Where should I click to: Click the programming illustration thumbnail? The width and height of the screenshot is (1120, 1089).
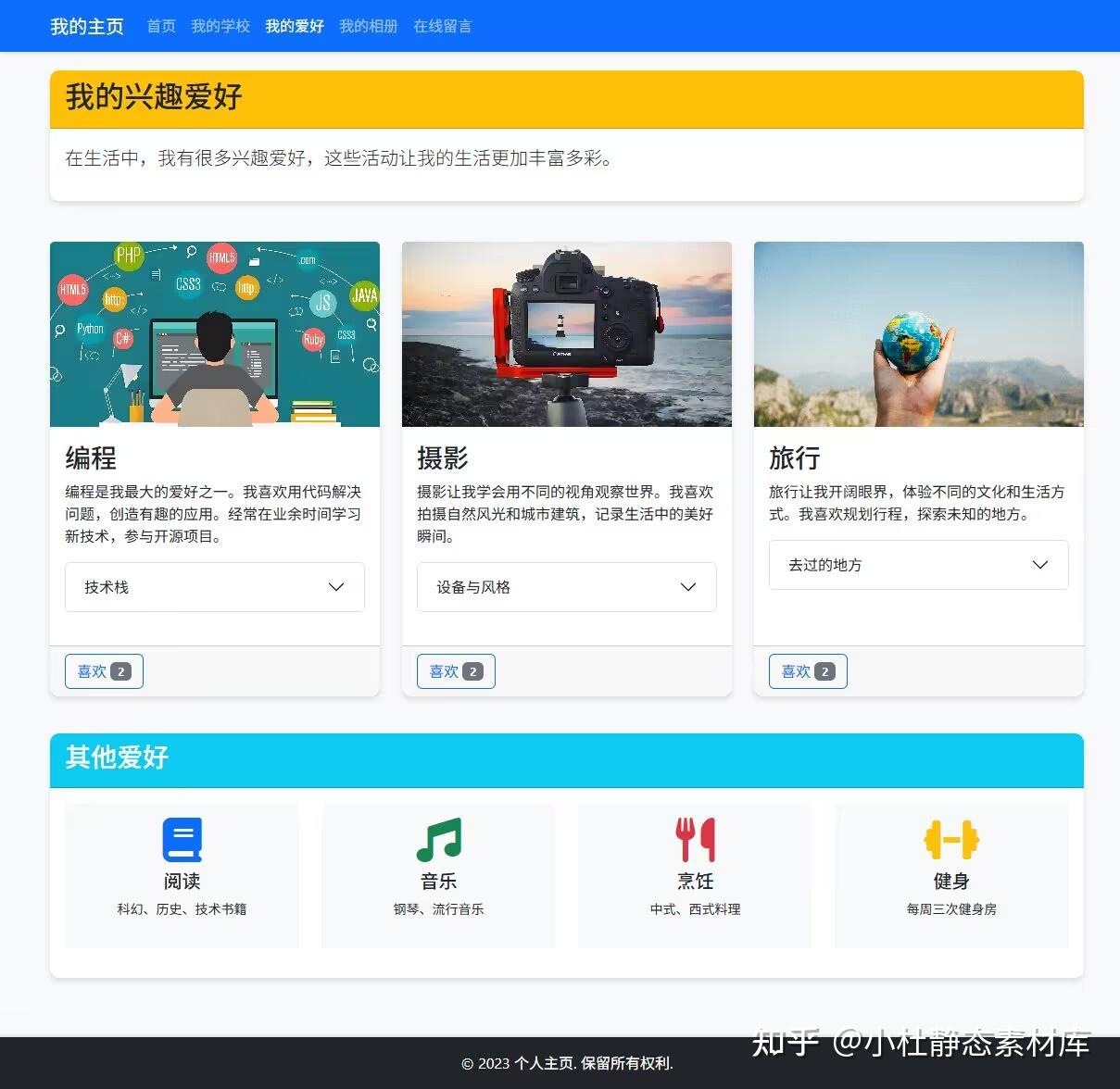215,334
